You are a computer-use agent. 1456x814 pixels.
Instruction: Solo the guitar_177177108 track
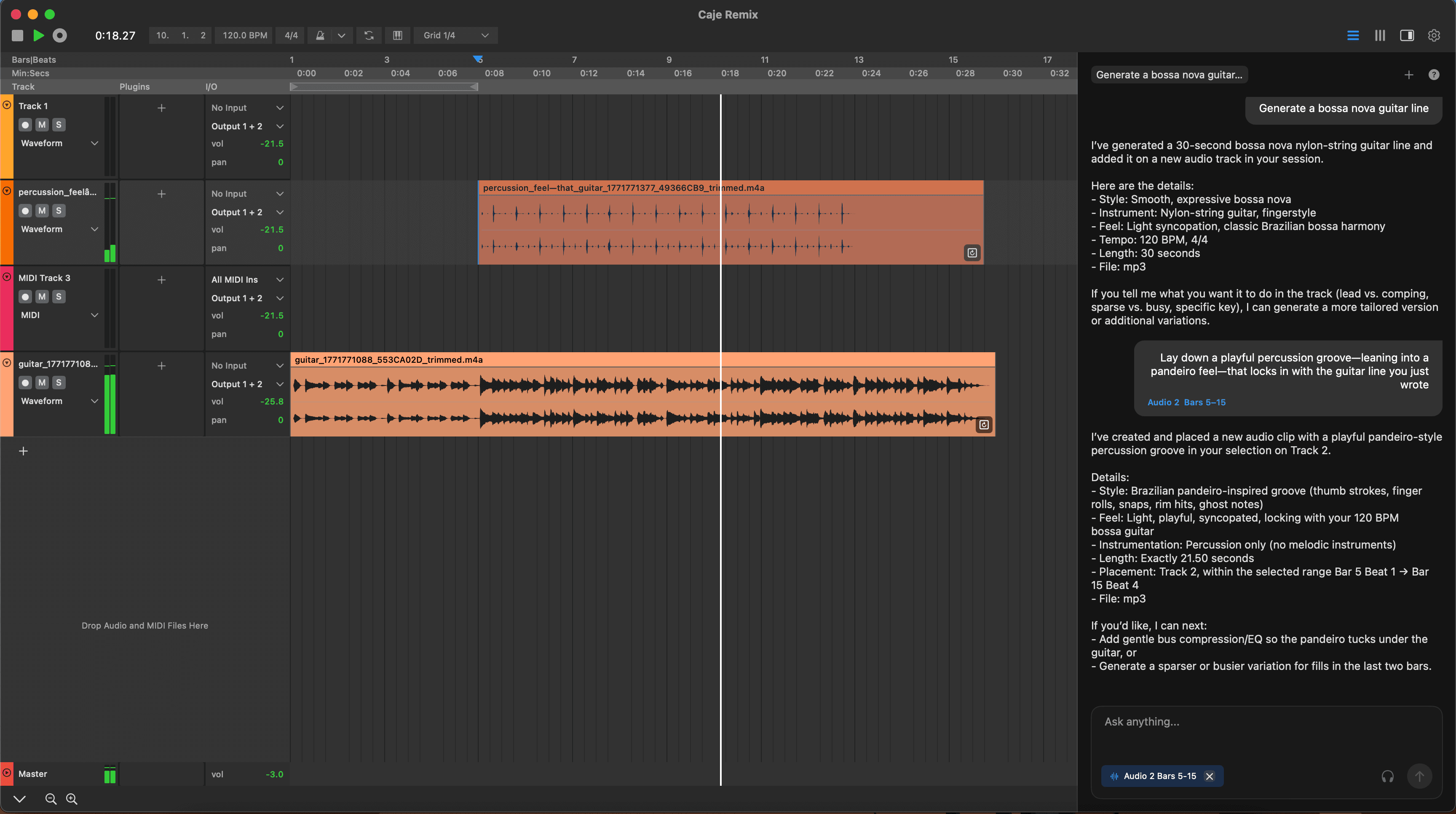[59, 382]
